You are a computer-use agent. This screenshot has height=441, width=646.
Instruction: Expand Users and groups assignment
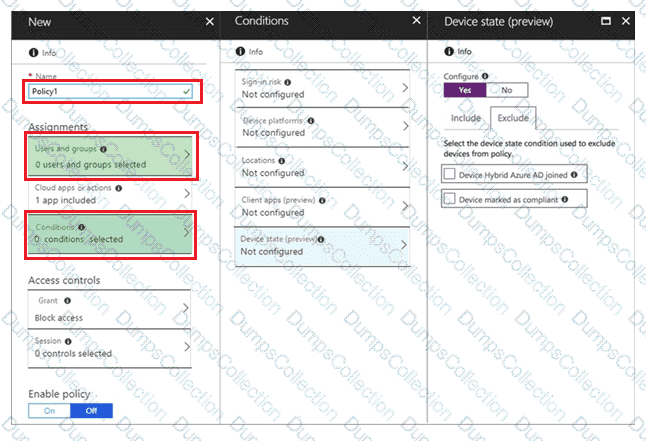pos(108,156)
